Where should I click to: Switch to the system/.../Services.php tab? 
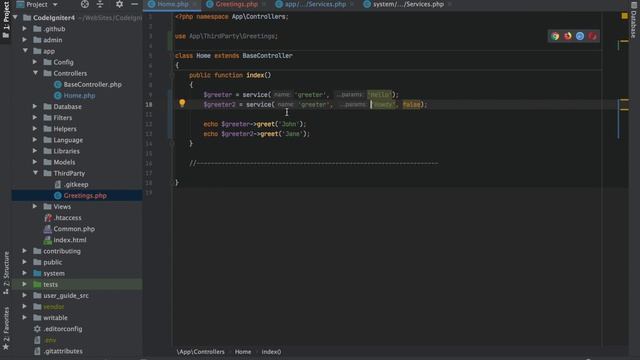point(408,4)
